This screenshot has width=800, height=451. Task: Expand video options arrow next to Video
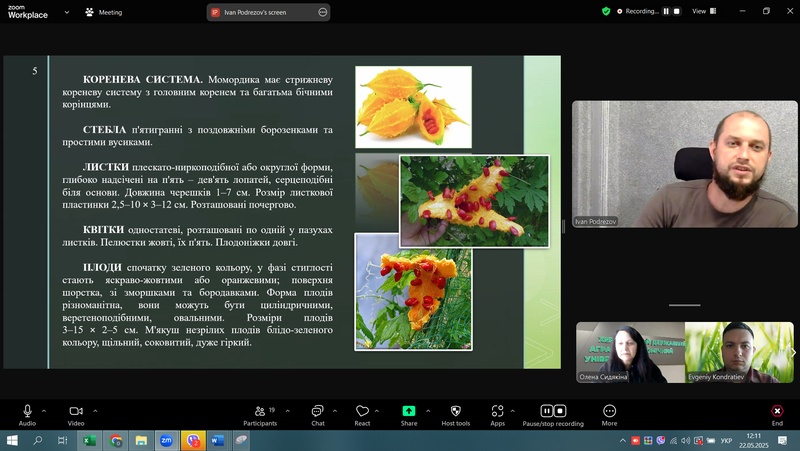click(x=96, y=410)
